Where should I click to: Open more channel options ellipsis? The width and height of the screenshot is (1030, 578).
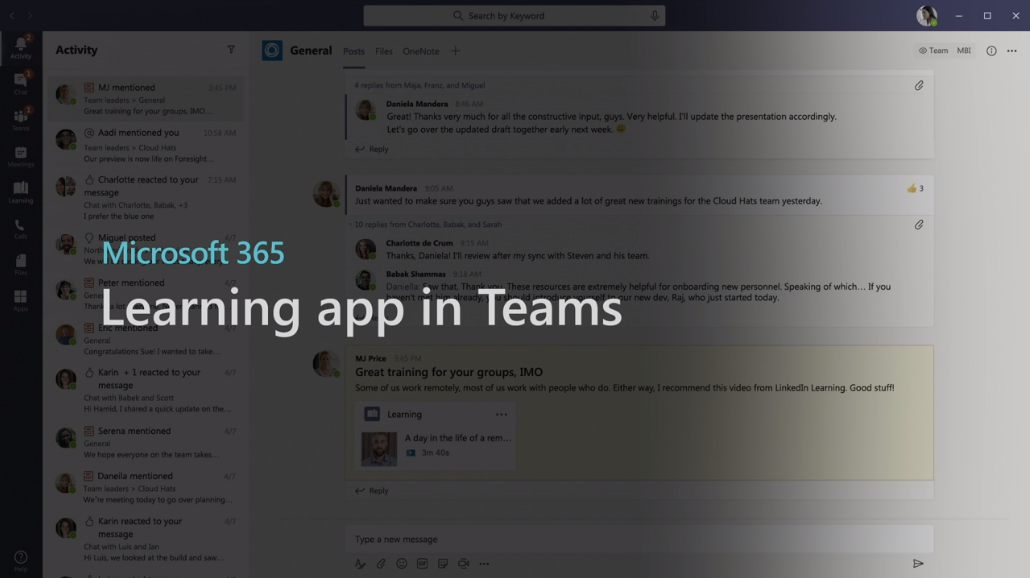[1012, 51]
